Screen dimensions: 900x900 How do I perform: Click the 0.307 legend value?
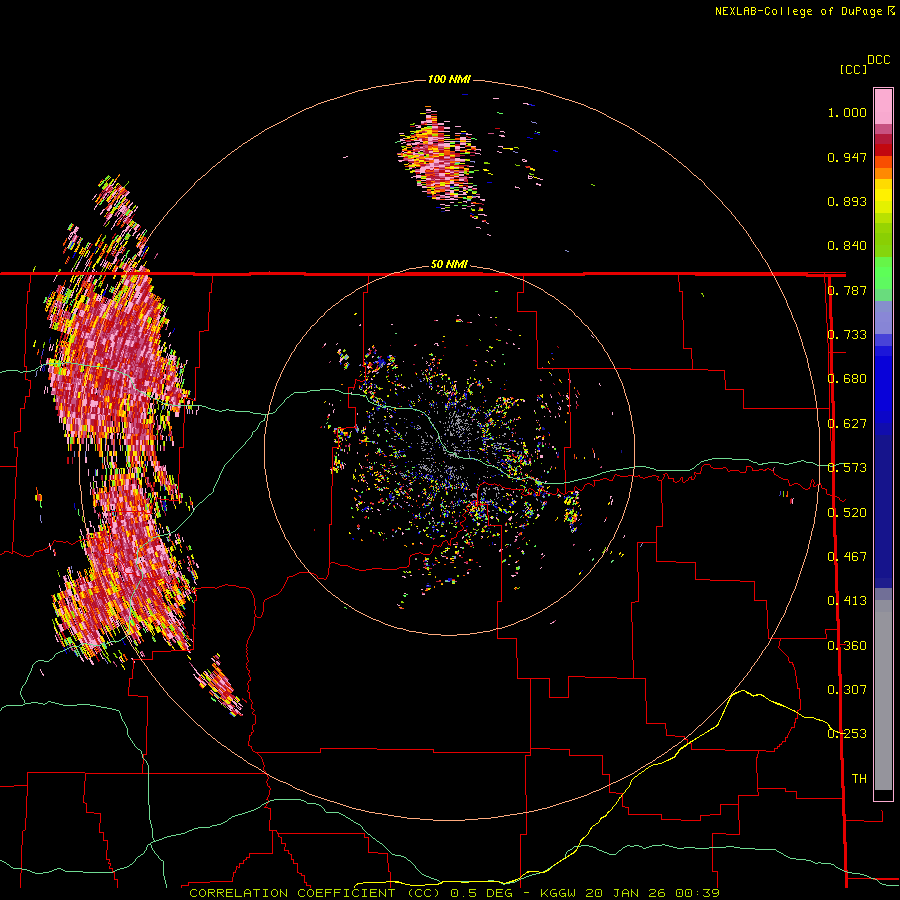click(847, 690)
